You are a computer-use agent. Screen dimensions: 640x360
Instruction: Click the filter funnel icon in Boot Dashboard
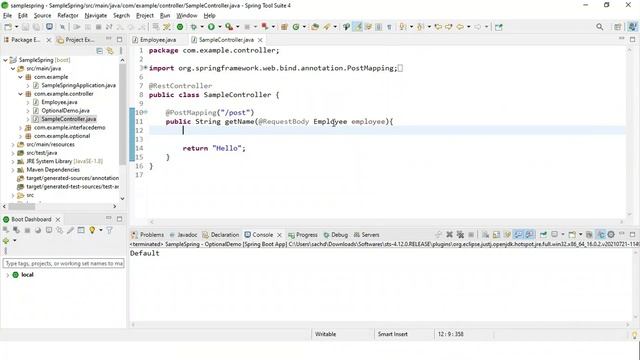tap(109, 230)
